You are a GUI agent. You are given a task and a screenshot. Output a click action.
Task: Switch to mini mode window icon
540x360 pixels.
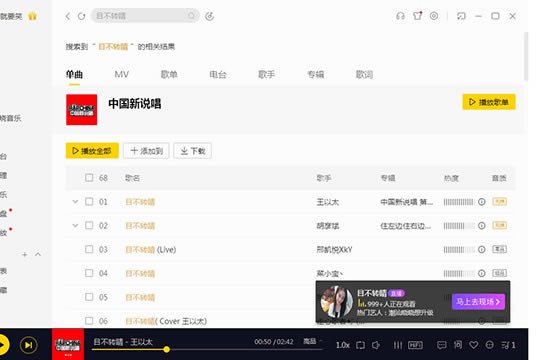coord(461,16)
